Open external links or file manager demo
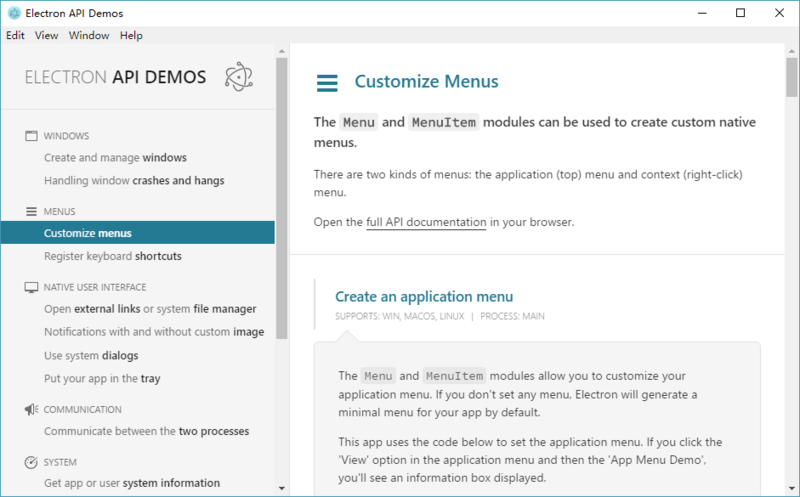The height and width of the screenshot is (497, 800). click(150, 309)
